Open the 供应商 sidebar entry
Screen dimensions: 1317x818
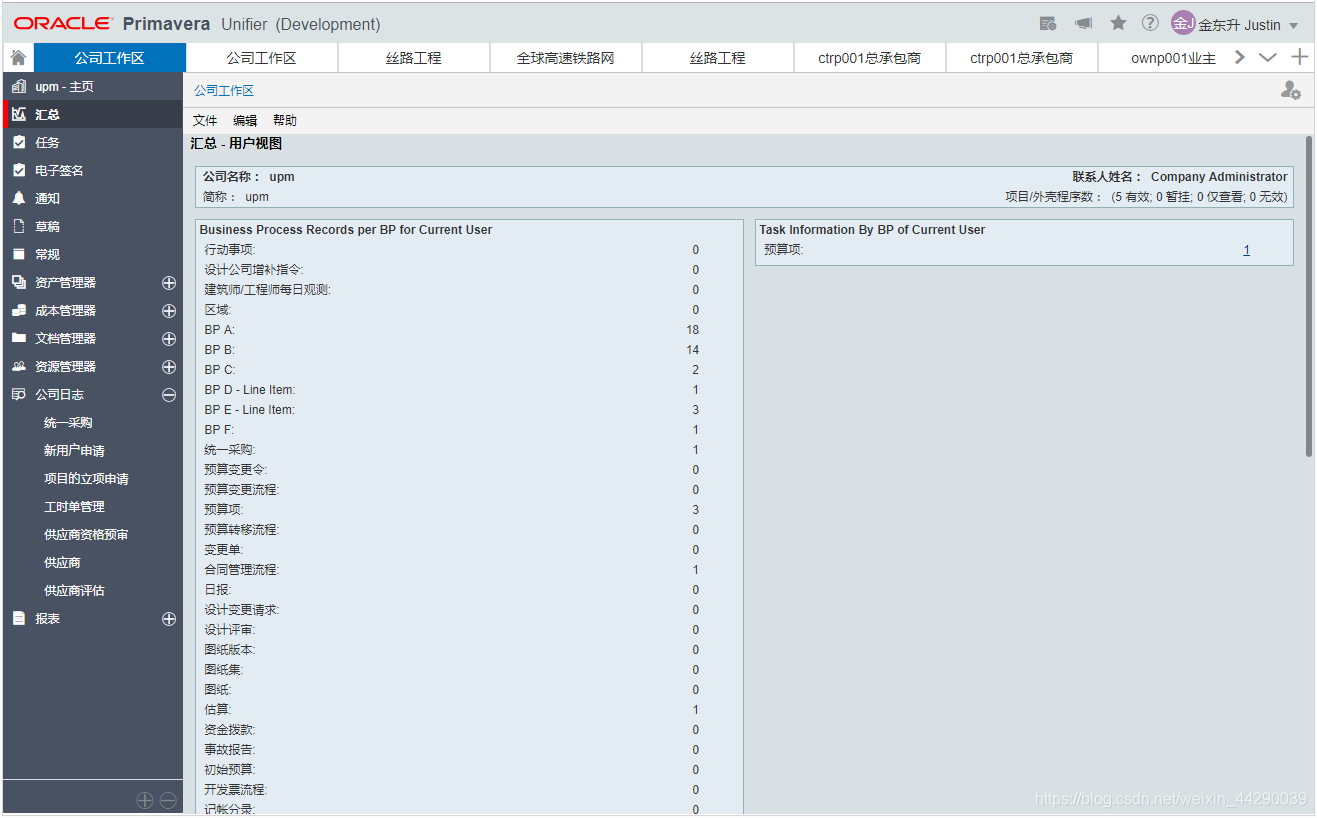(62, 563)
